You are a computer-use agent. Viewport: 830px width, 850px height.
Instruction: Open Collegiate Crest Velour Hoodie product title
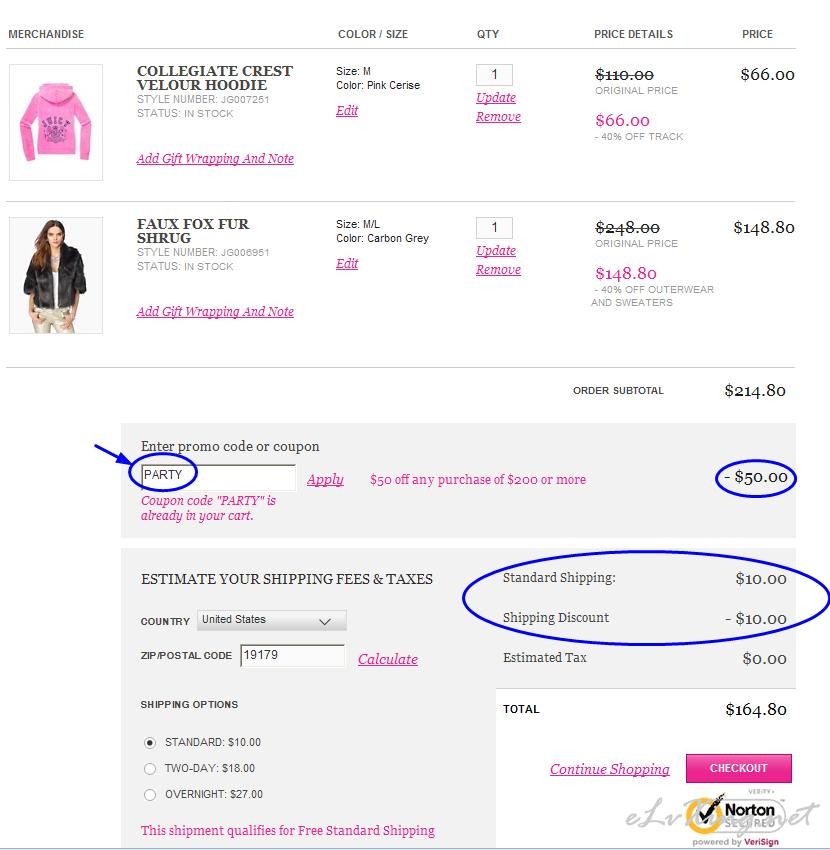point(215,78)
